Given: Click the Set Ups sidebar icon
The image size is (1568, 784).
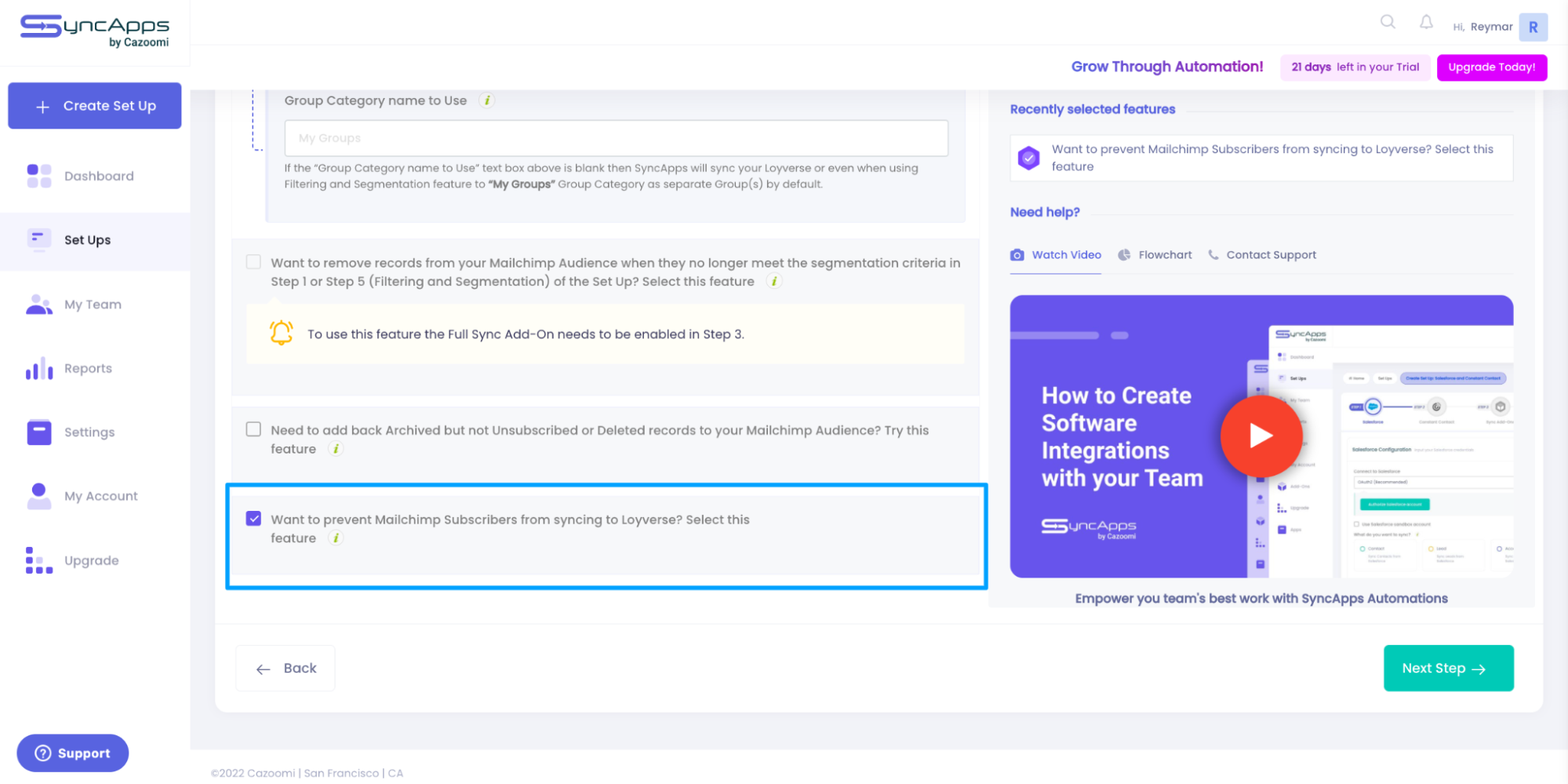Looking at the screenshot, I should [x=39, y=239].
